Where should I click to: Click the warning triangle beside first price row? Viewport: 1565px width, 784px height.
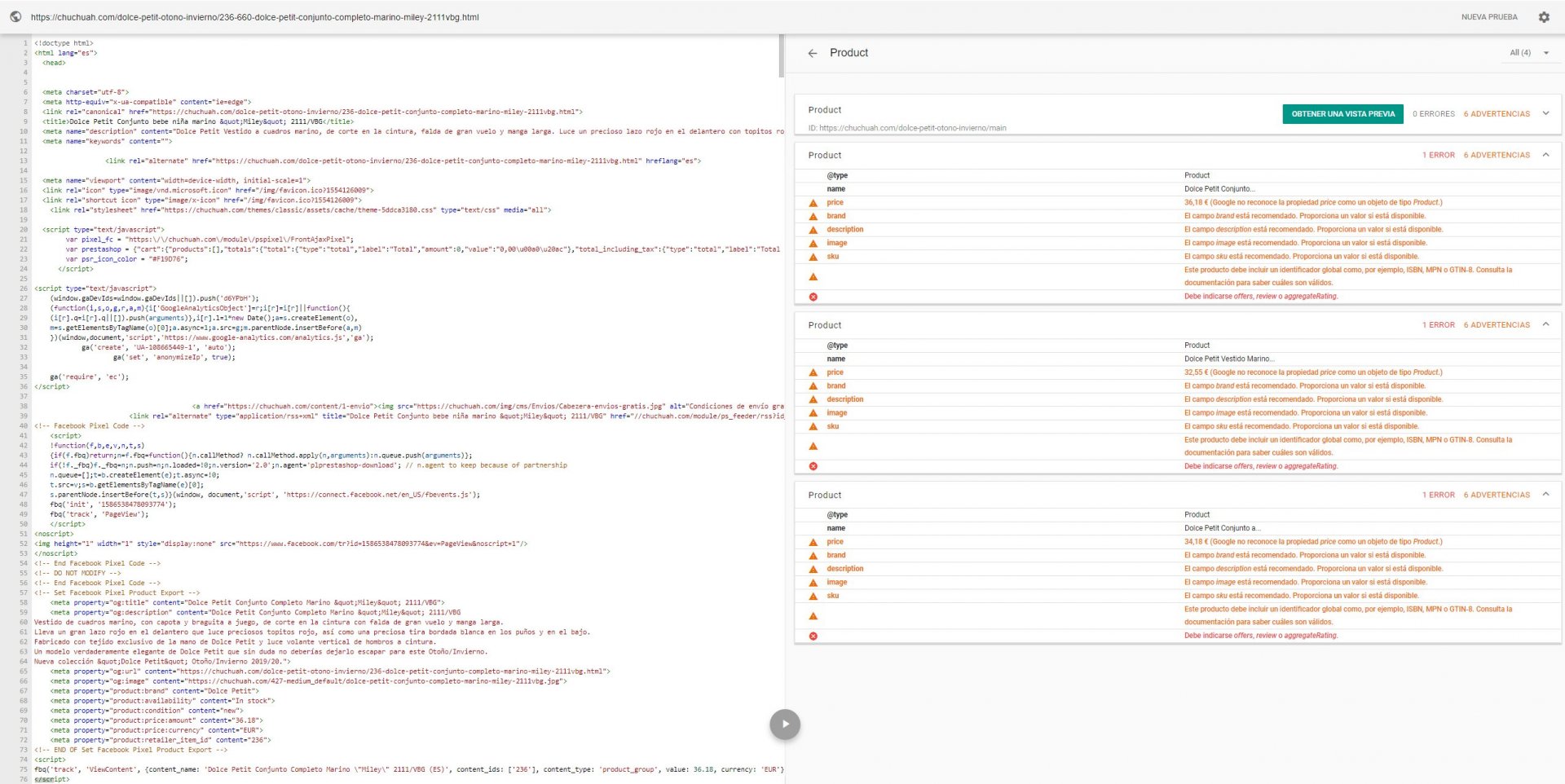click(813, 203)
